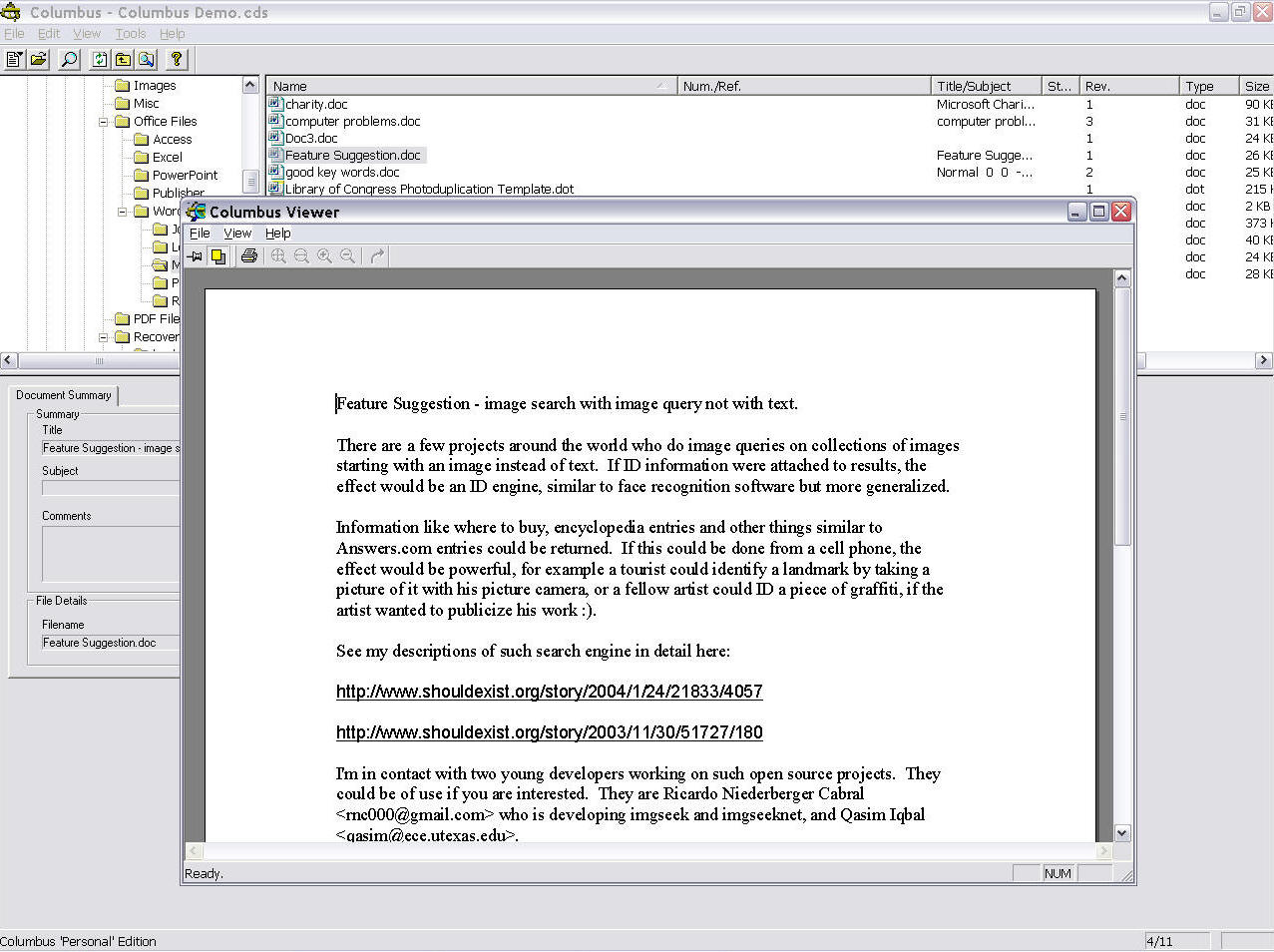Collapse the Office Files folder node
This screenshot has height=952, width=1274.
pyautogui.click(x=103, y=122)
